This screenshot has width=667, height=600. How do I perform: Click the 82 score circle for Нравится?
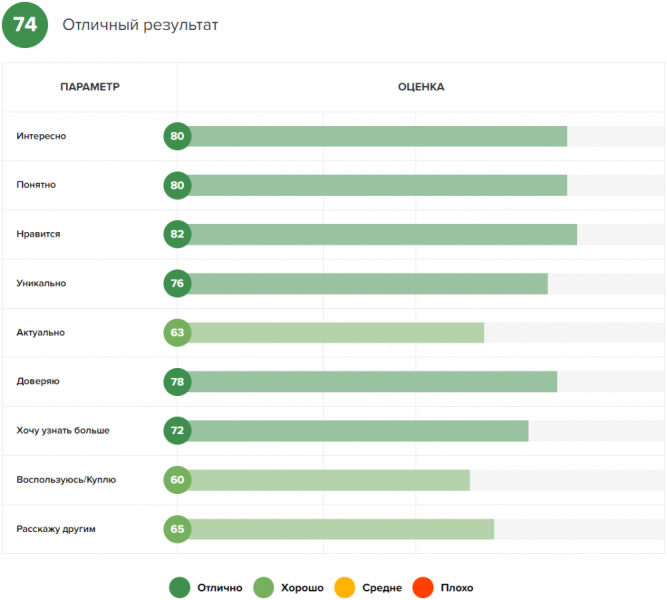point(178,234)
